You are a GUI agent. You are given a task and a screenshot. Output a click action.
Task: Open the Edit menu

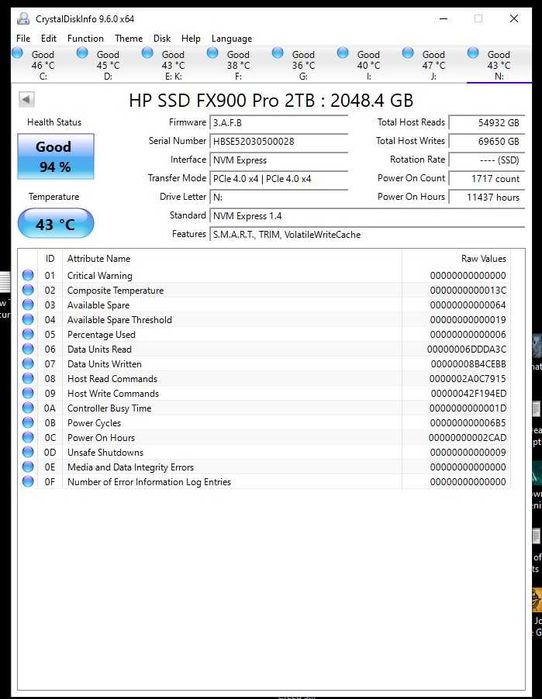pyautogui.click(x=49, y=38)
